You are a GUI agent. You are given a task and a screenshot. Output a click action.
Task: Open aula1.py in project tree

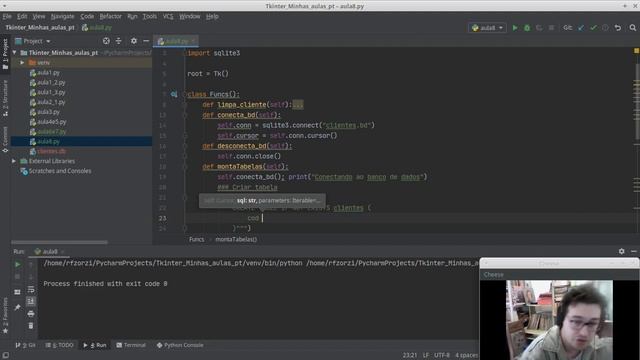coord(48,73)
